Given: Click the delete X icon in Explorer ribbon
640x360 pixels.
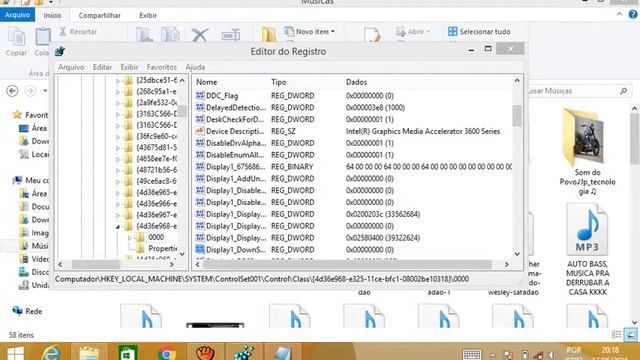Looking at the screenshot, I should [x=200, y=35].
